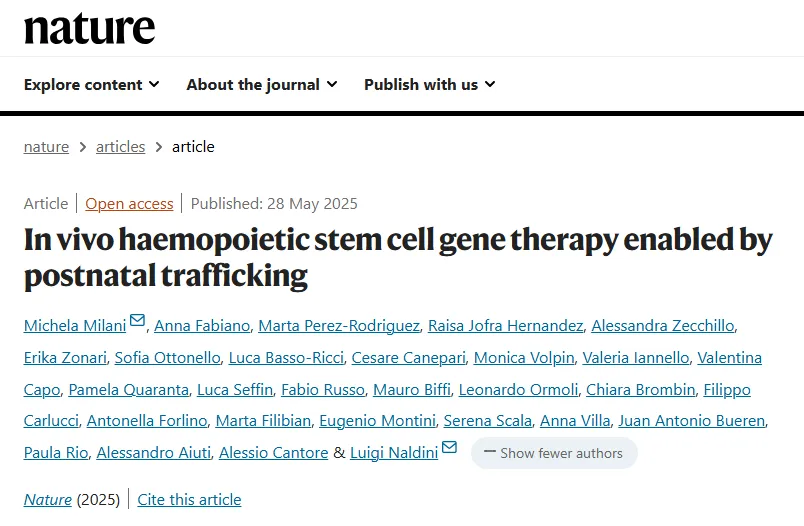Expand the Explore content menu
Viewport: 804px width, 526px height.
[91, 85]
